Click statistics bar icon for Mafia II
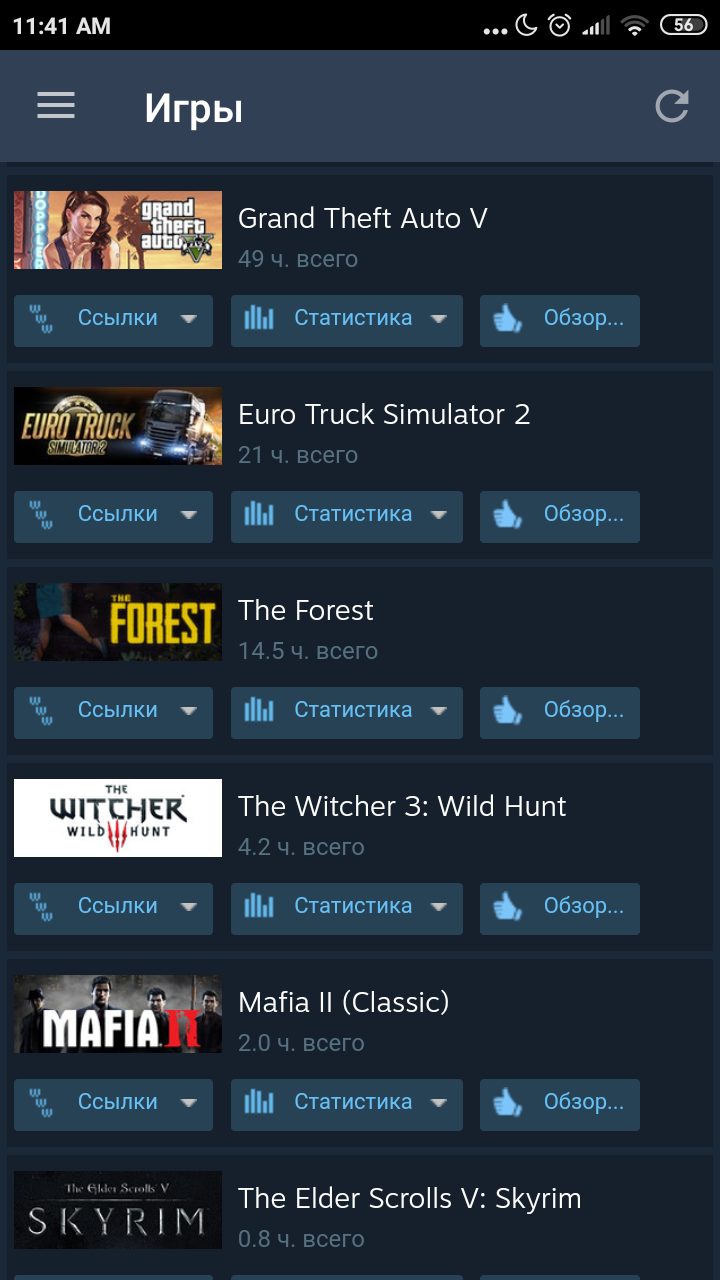Image resolution: width=720 pixels, height=1280 pixels. (x=259, y=1103)
